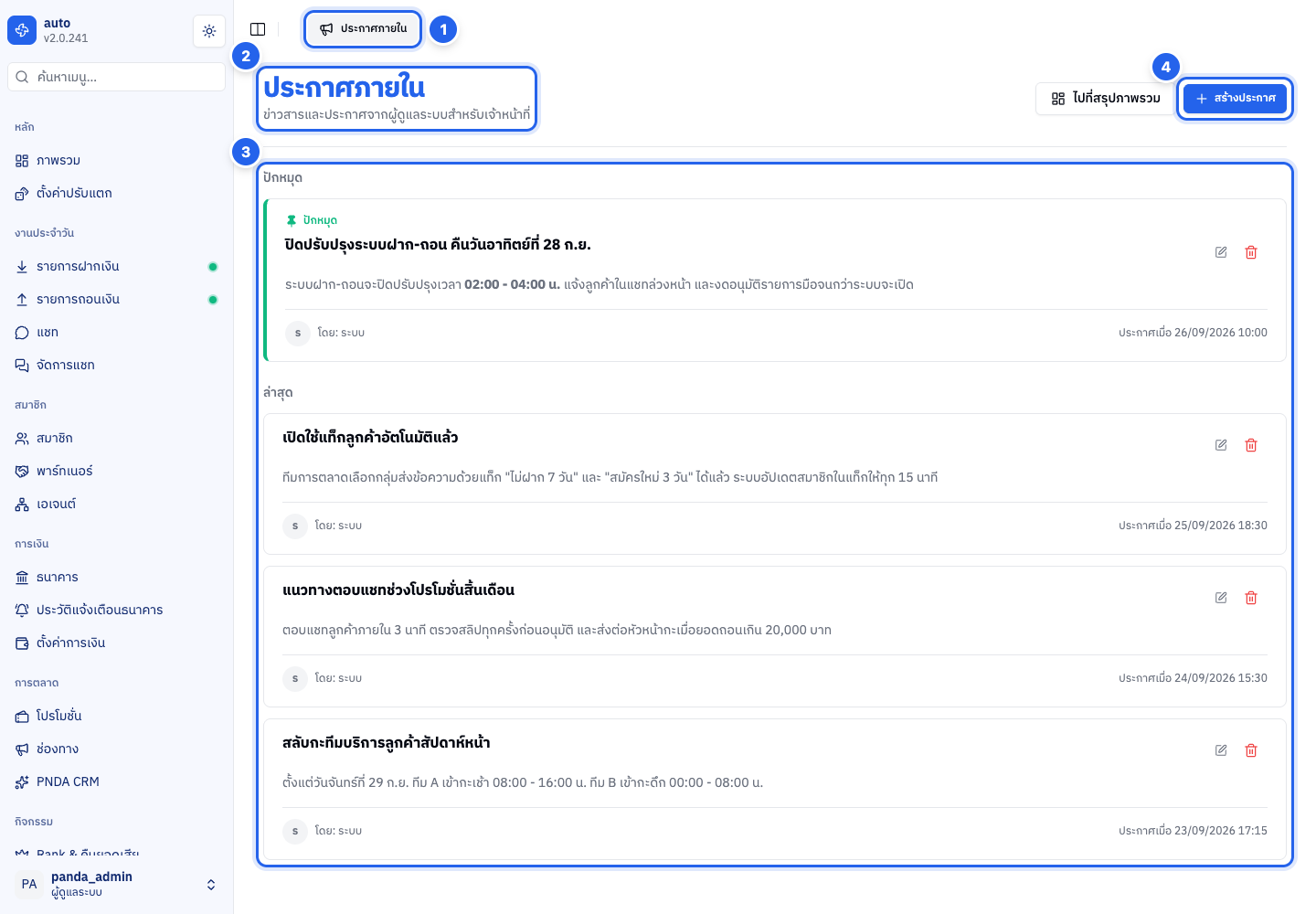Image resolution: width=1316 pixels, height=914 pixels.
Task: Focus the ค้นหาเมนู search field
Action: pyautogui.click(x=117, y=77)
